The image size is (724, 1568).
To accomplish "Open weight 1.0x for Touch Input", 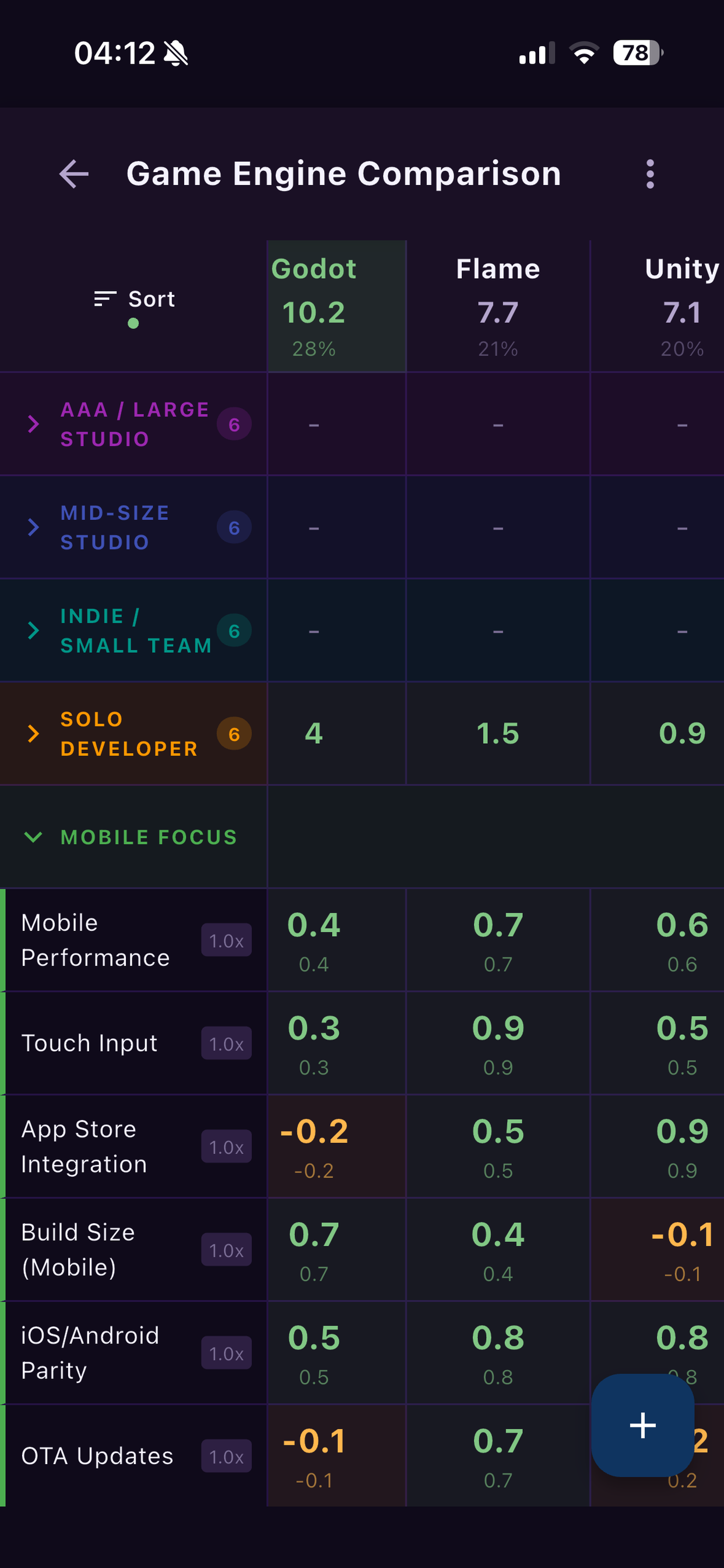I will point(226,1044).
